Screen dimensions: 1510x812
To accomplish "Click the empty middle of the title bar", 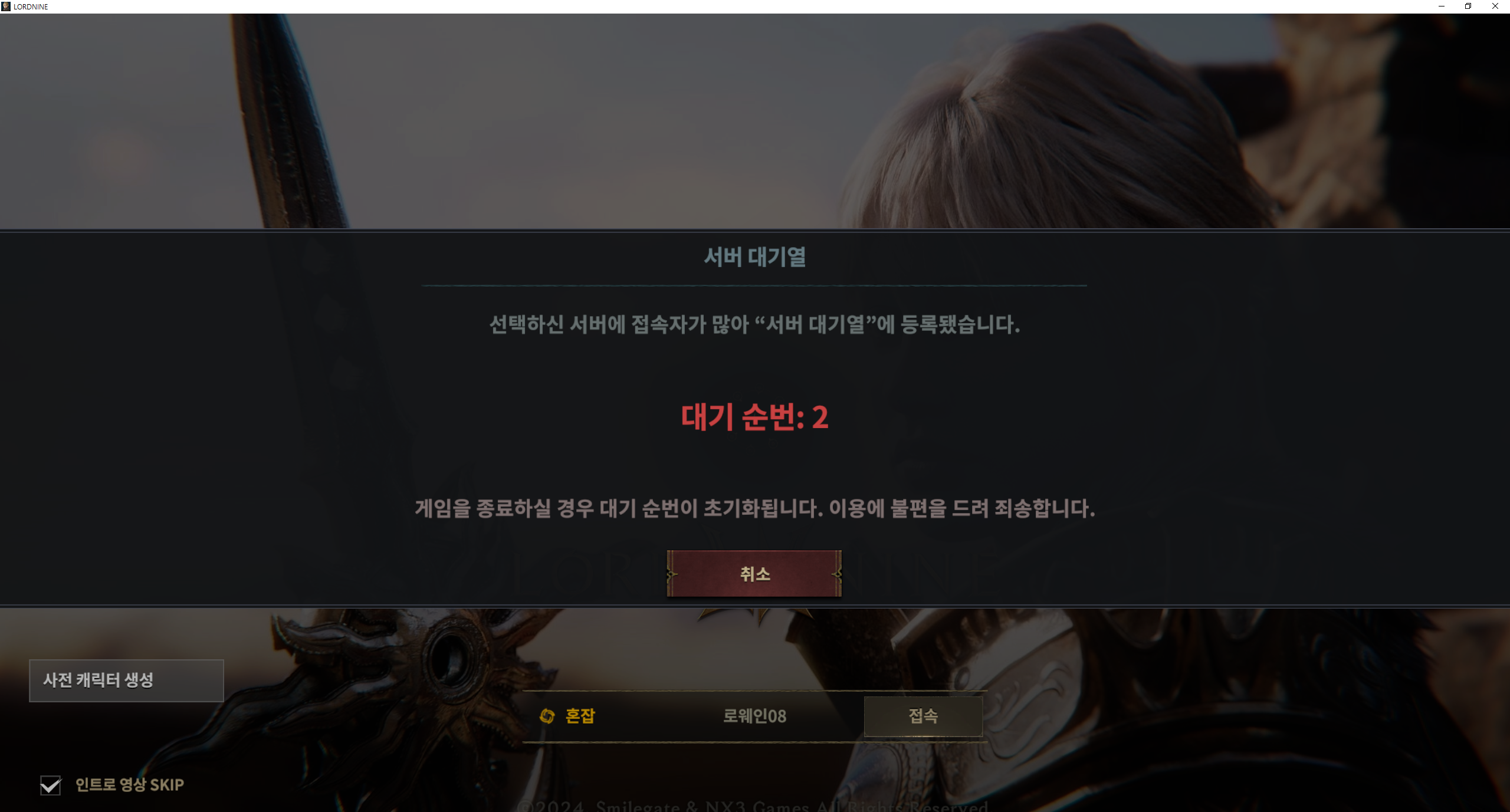I will (737, 6).
